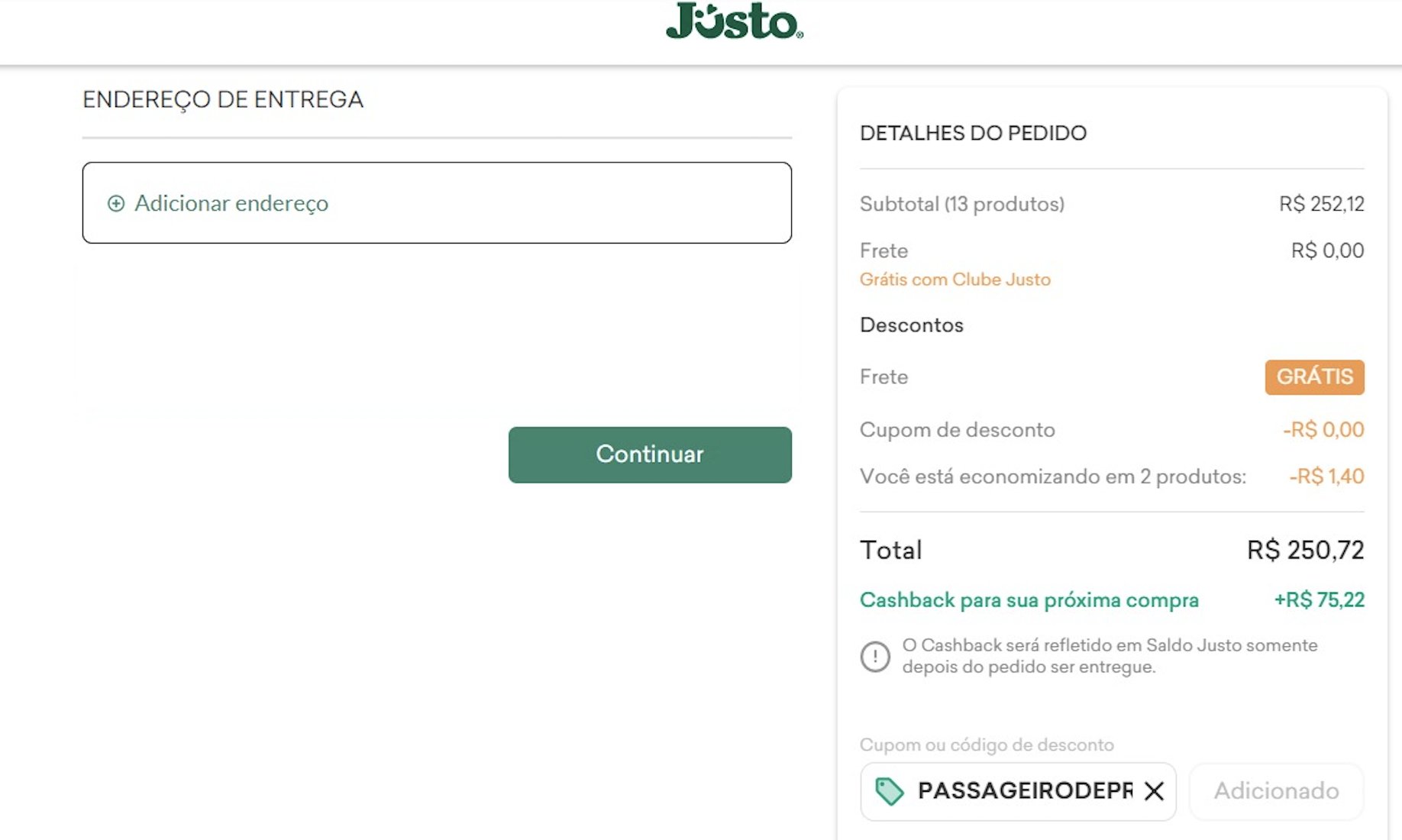The width and height of the screenshot is (1402, 840).
Task: Open Adicionar endereço link
Action: pyautogui.click(x=231, y=203)
